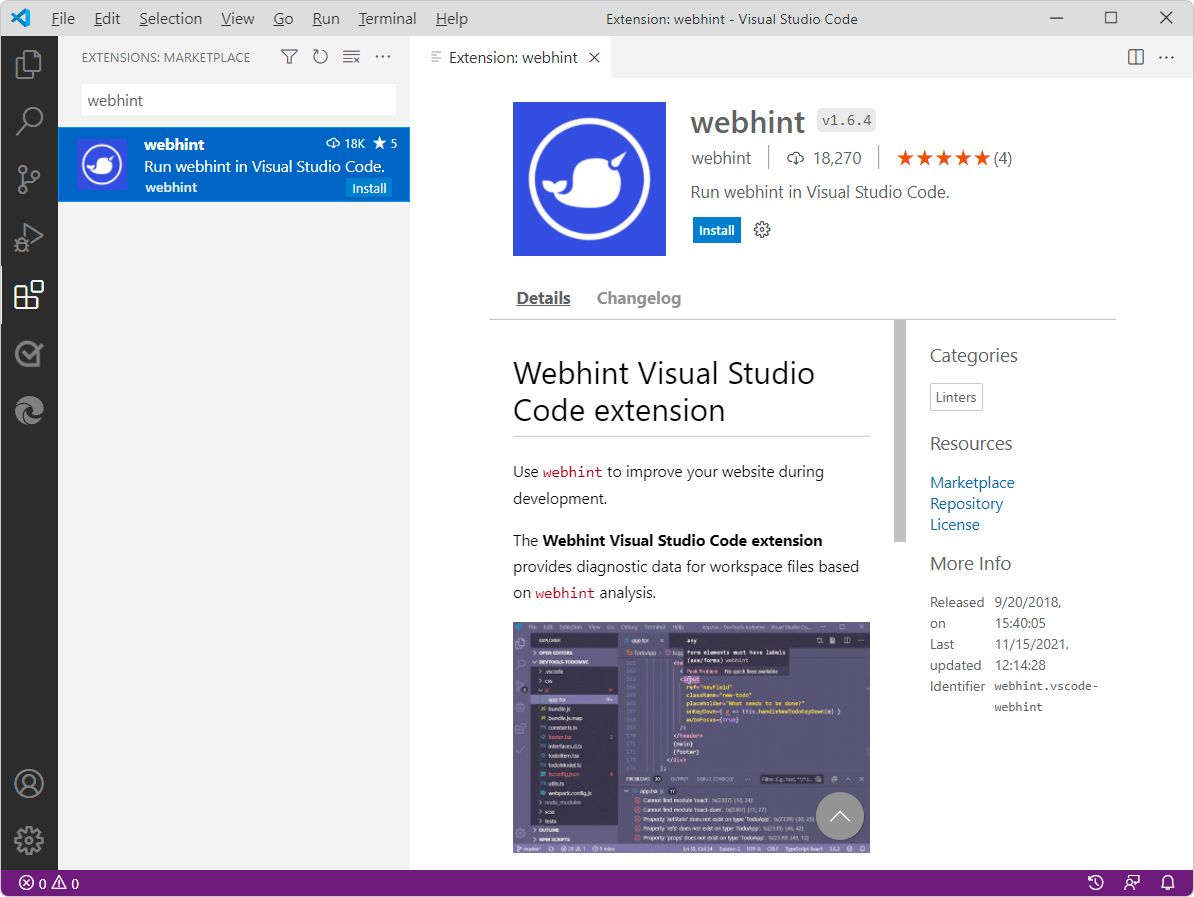Open notifications bell in status bar
This screenshot has width=1194, height=897.
[x=1167, y=883]
